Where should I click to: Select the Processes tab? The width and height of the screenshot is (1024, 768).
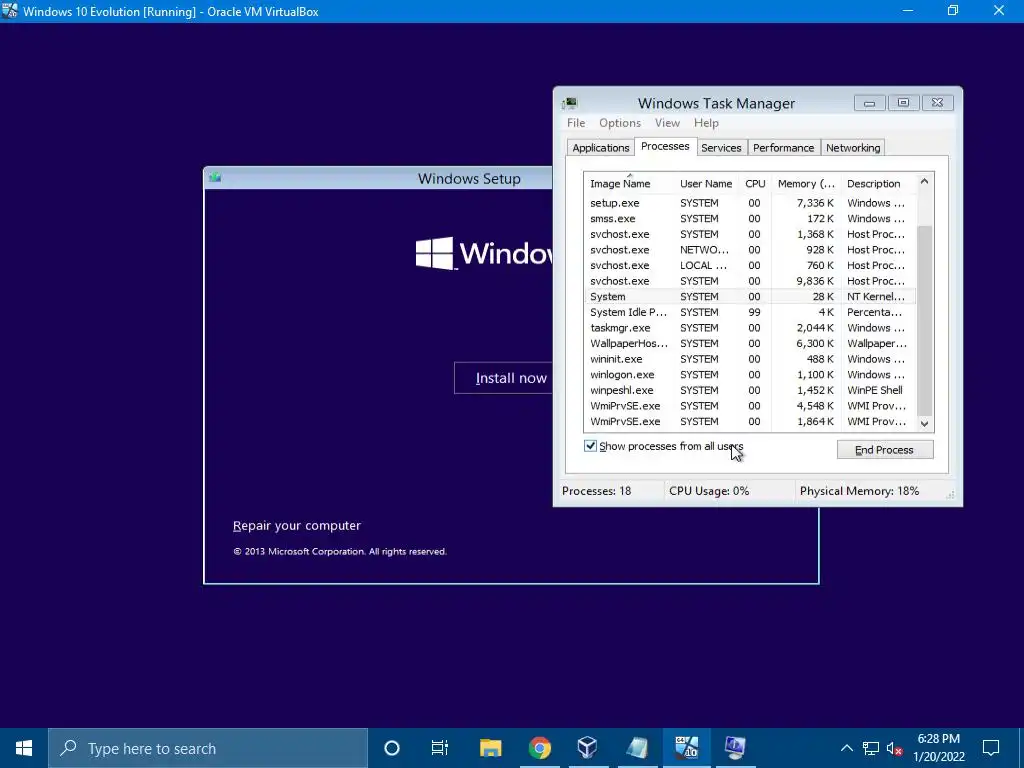point(665,146)
